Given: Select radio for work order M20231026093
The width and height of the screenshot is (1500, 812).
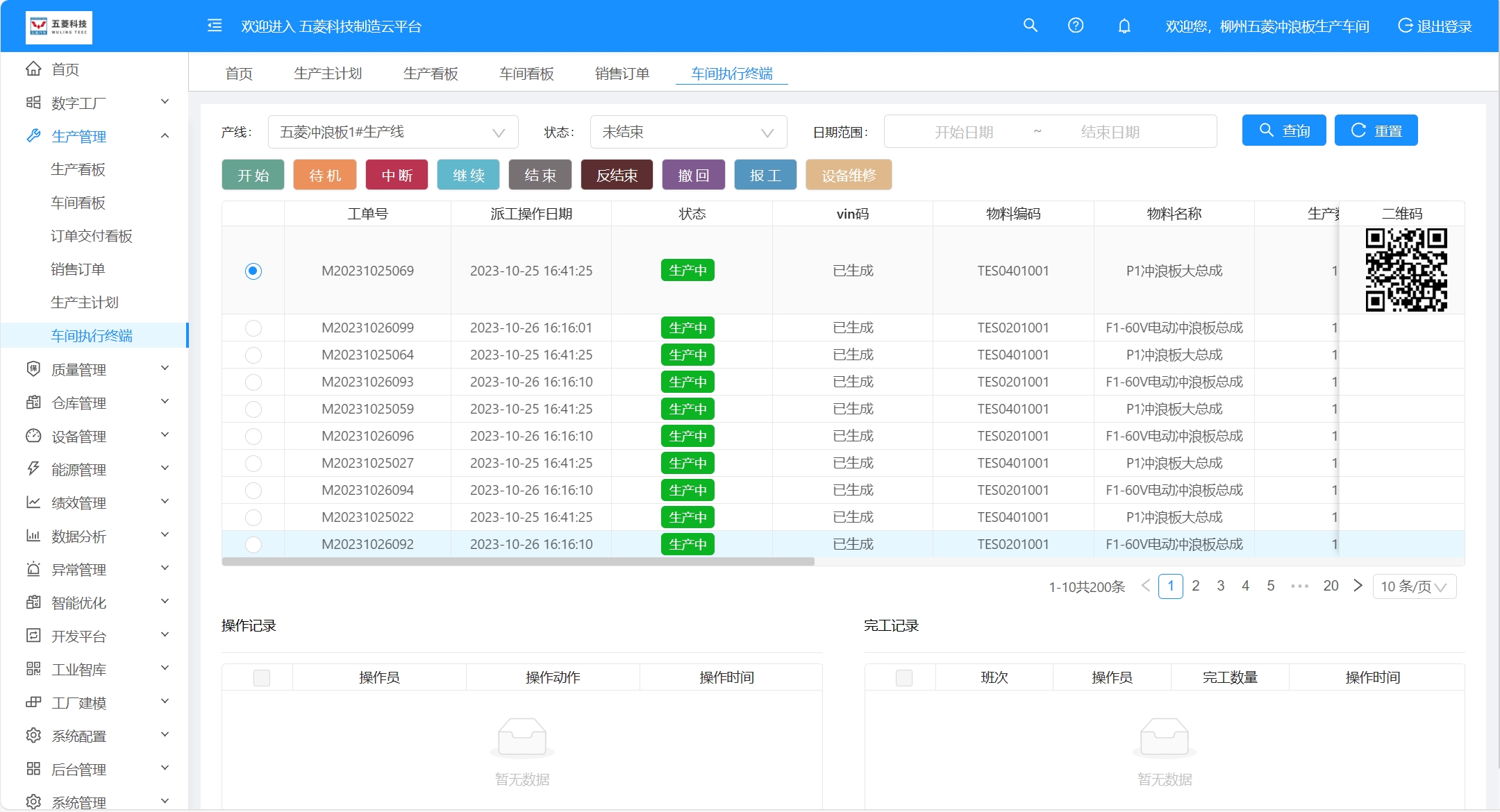Looking at the screenshot, I should click(253, 382).
